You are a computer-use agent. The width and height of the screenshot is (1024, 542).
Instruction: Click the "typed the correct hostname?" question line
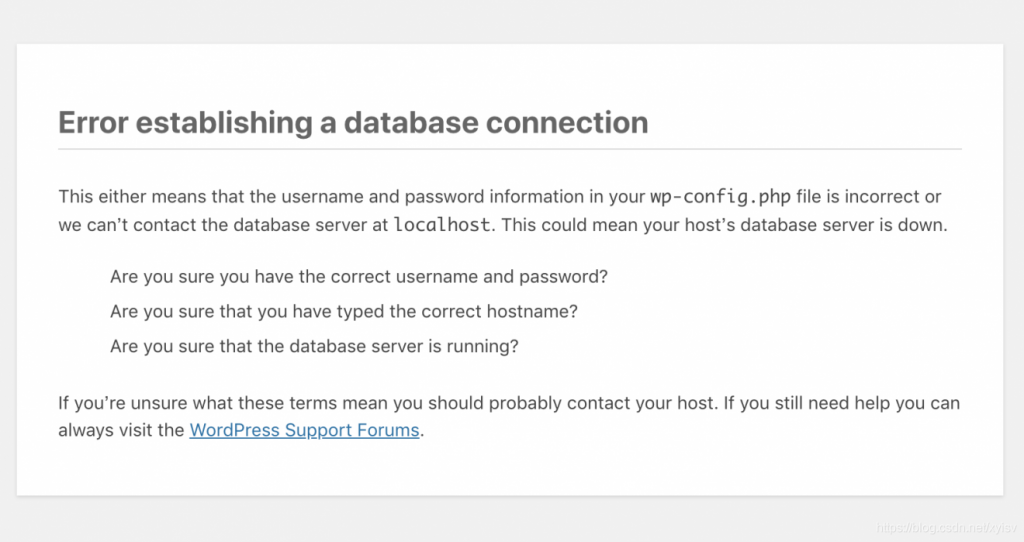tap(344, 311)
